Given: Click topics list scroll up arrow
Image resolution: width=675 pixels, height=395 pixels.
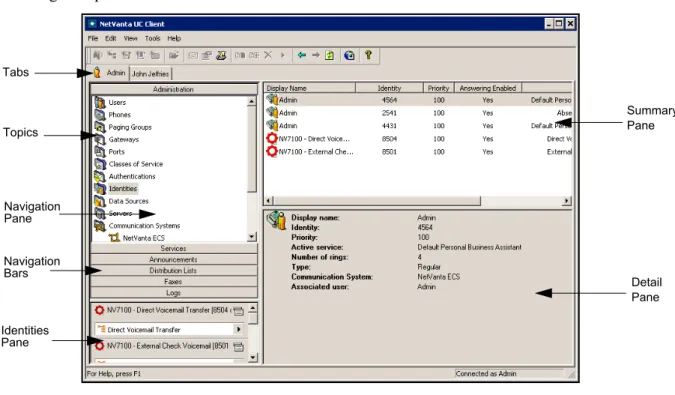Looking at the screenshot, I should pos(252,102).
